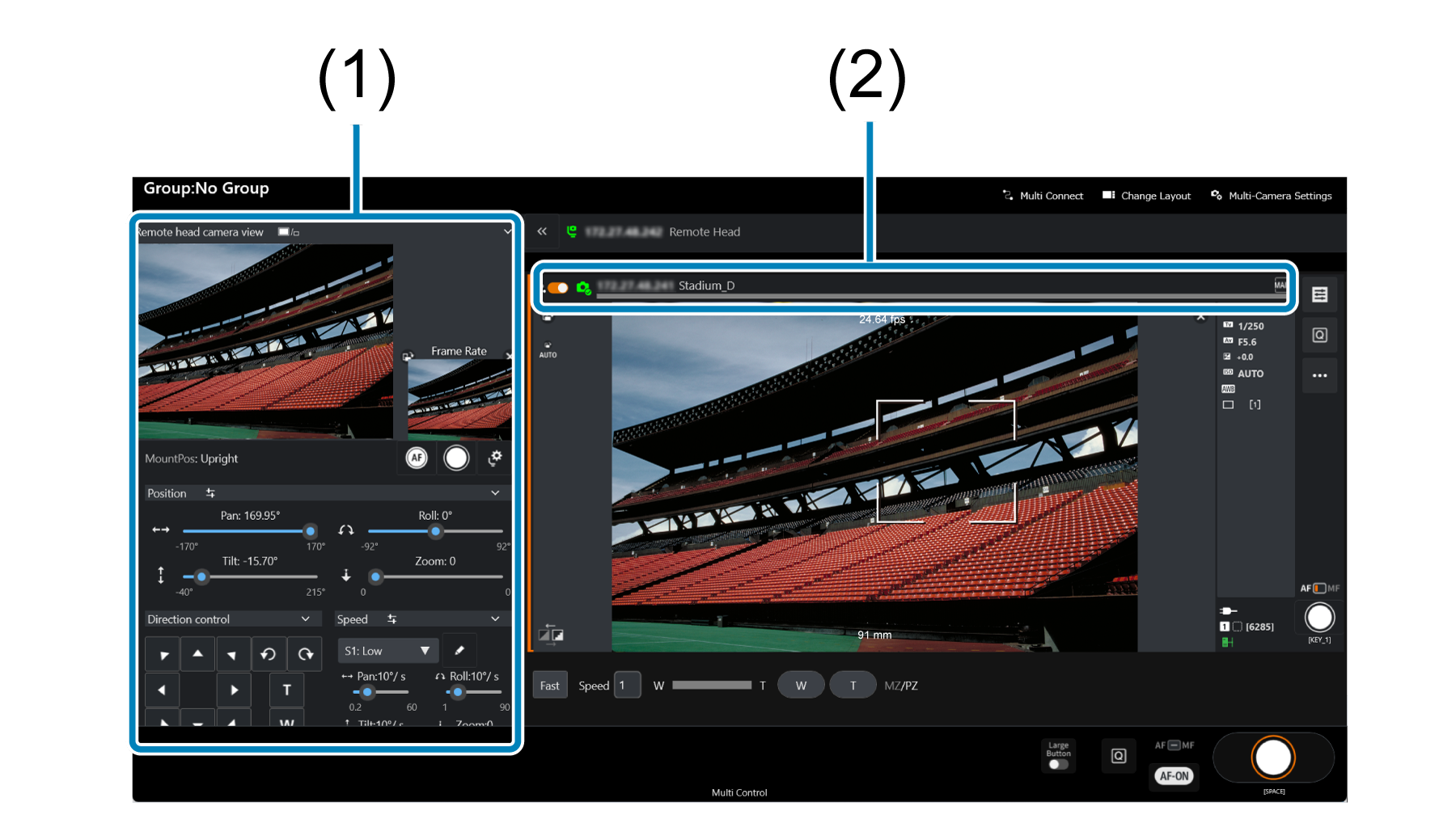Screen dimensions: 1456x832
Task: Click the remote head connection icon
Action: point(572,231)
